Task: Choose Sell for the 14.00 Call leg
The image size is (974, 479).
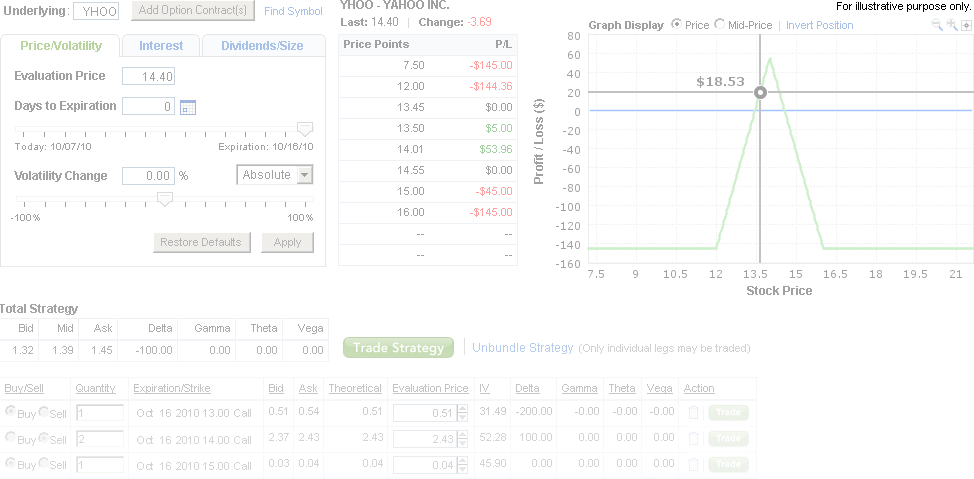Action: pos(43,439)
